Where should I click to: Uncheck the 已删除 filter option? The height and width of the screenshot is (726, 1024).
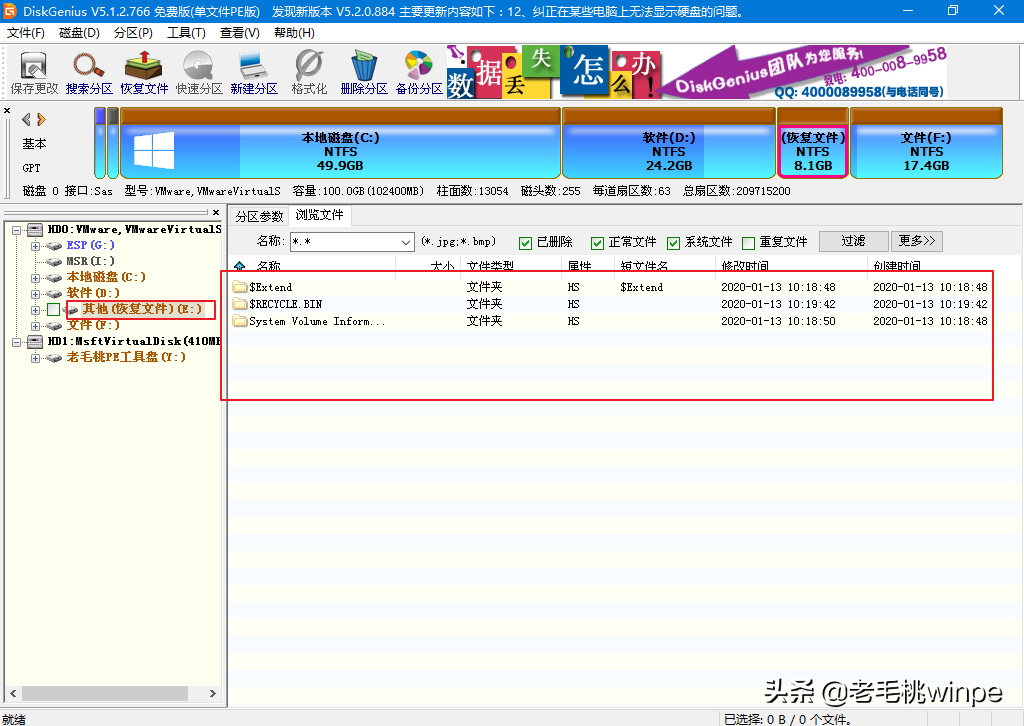point(523,241)
